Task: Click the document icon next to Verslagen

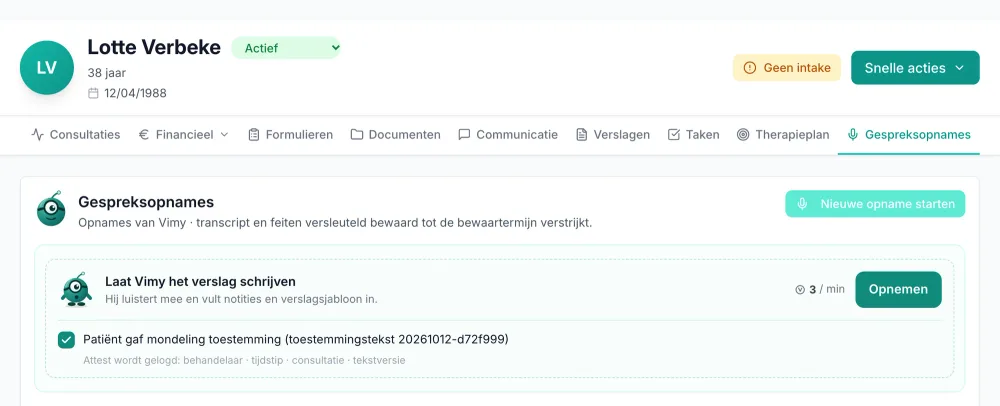Action: pyautogui.click(x=582, y=134)
